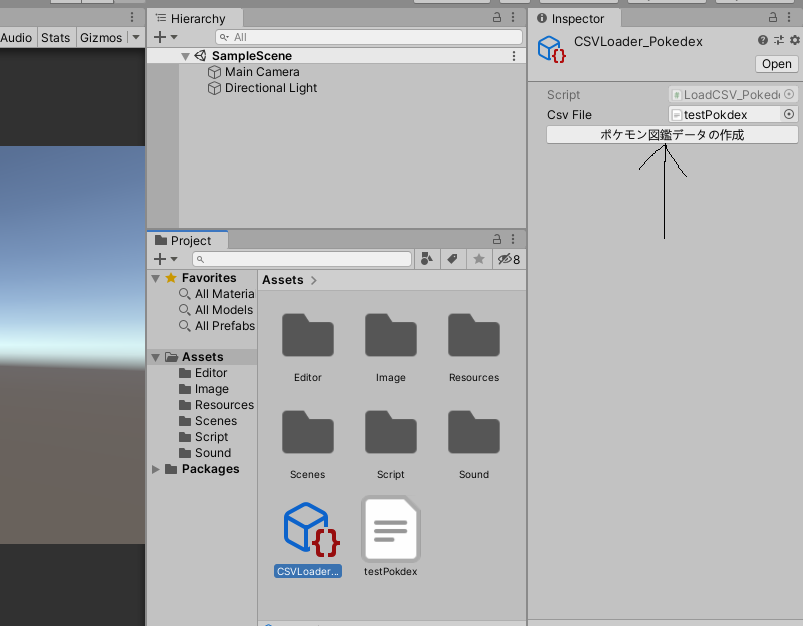Image resolution: width=803 pixels, height=626 pixels.
Task: Toggle hidden packages visibility count
Action: (x=509, y=259)
